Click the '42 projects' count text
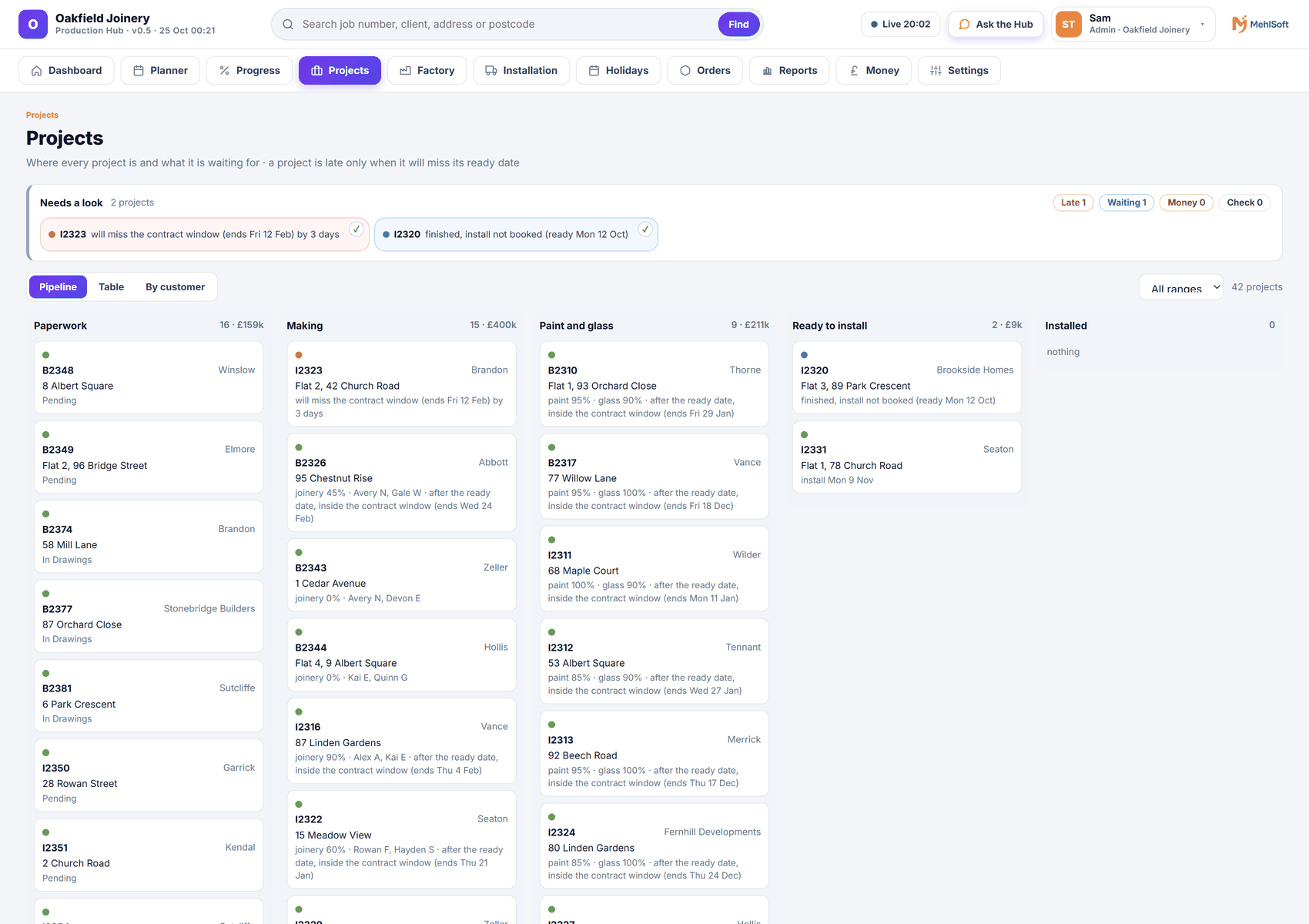The width and height of the screenshot is (1309, 924). pos(1257,287)
